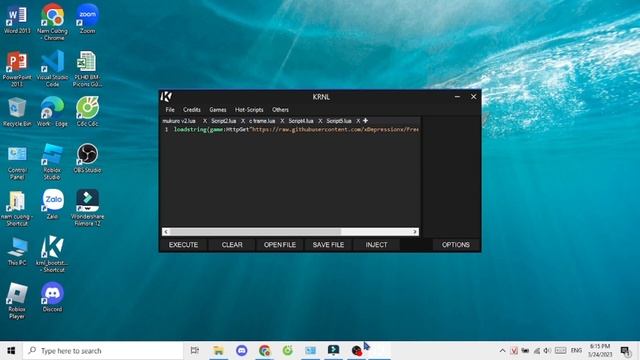Open Nam Cuong Chrome shortcut
Image resolution: width=640 pixels, height=360 pixels.
click(x=52, y=22)
